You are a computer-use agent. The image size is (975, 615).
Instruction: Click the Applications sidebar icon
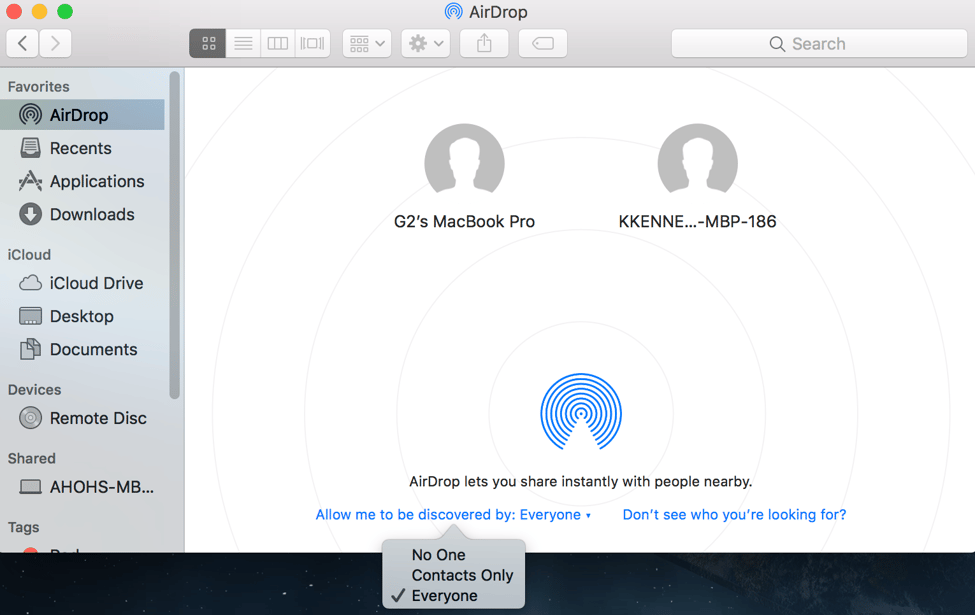[30, 181]
